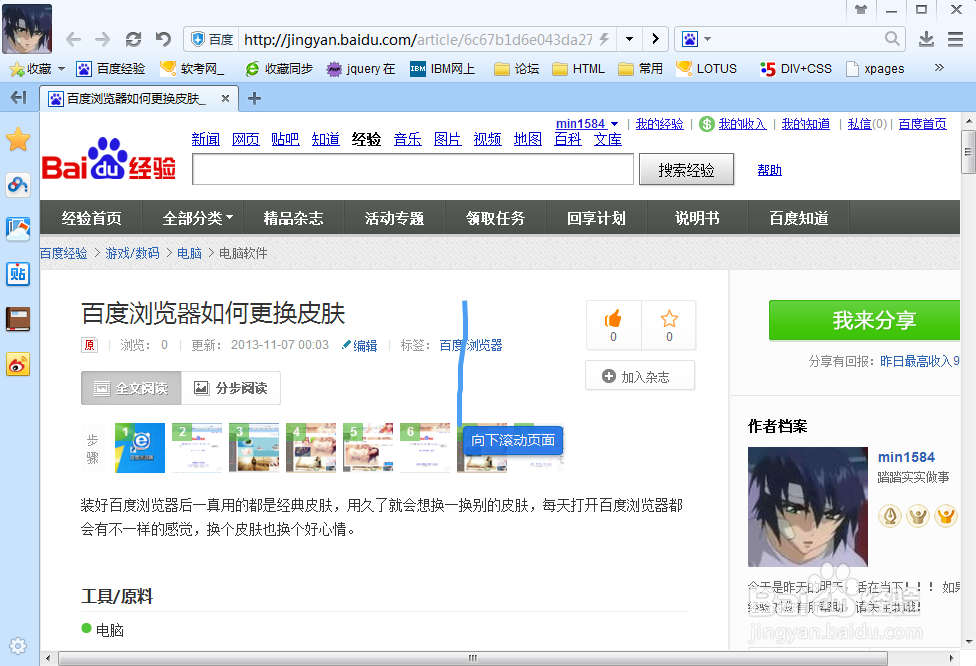This screenshot has width=976, height=666.
Task: Open the 领取任务 navigation item
Action: pos(495,218)
